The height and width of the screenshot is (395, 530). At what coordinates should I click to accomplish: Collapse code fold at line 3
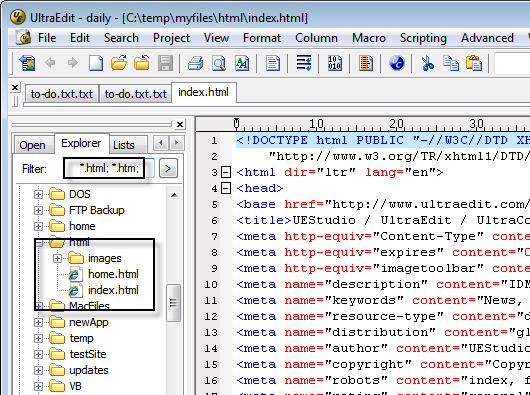[226, 172]
